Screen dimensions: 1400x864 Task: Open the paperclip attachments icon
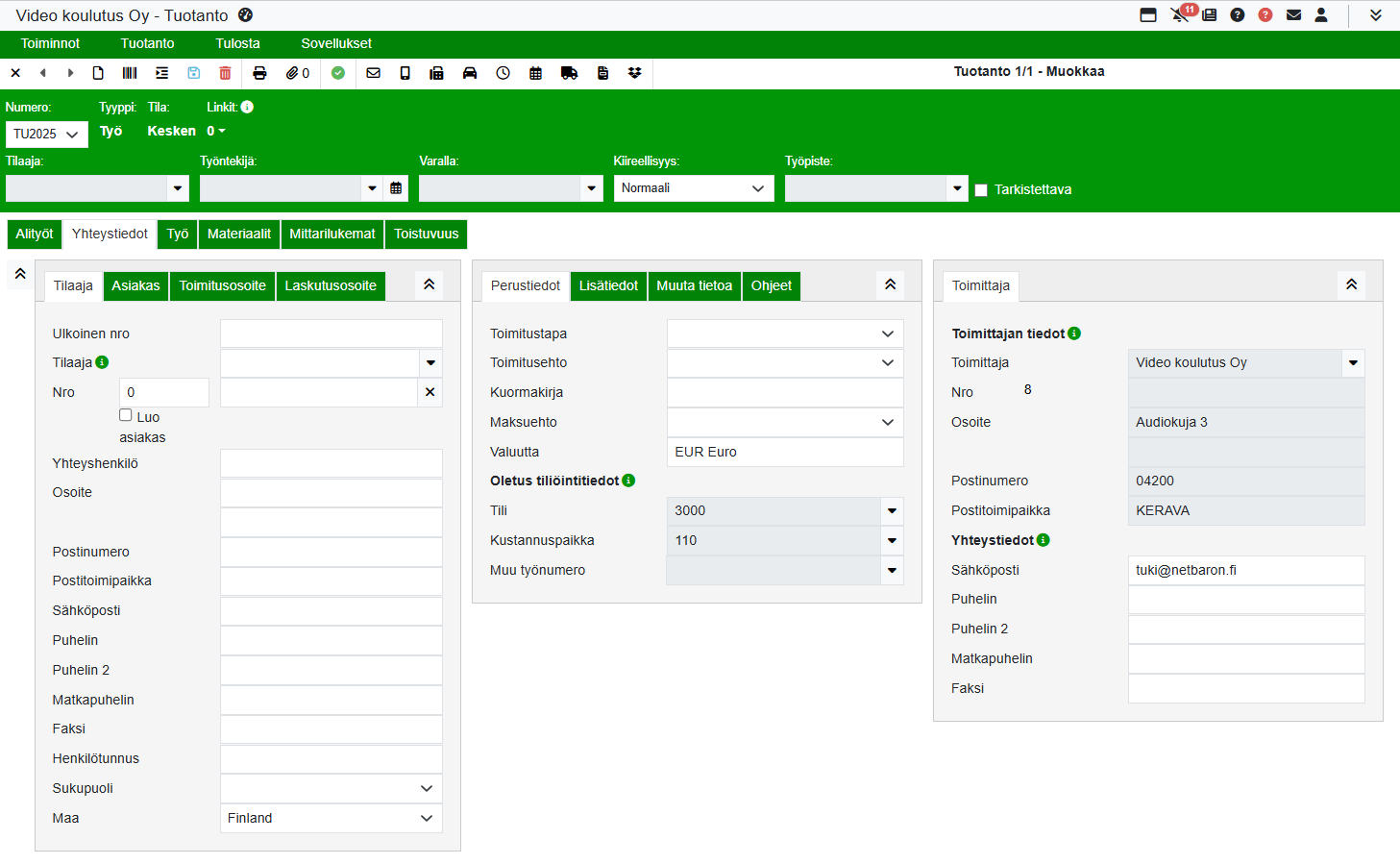point(297,73)
